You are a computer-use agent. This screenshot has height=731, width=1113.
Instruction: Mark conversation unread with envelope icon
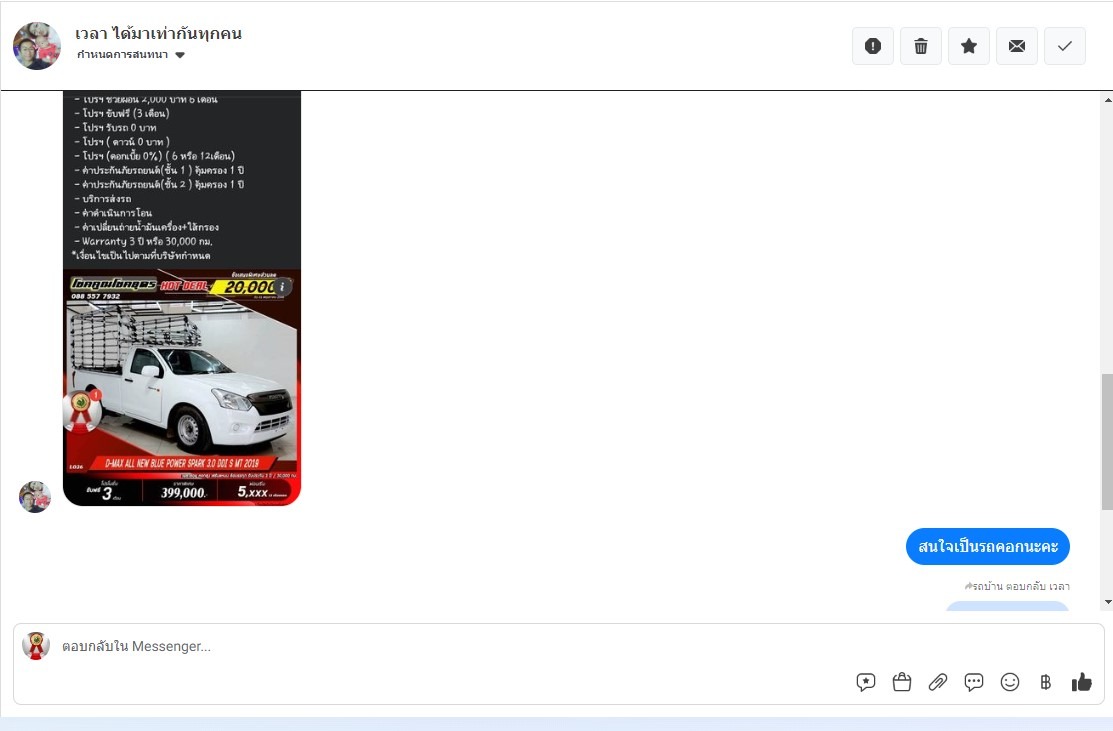click(x=1016, y=46)
